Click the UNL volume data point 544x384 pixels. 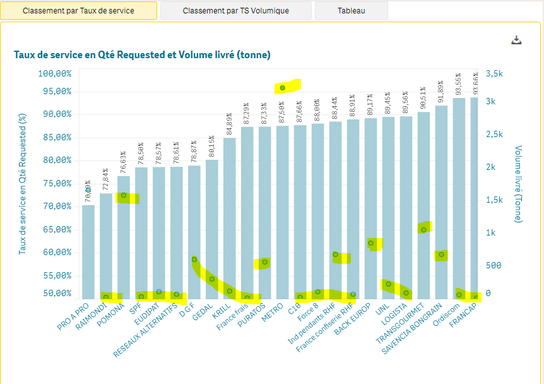click(x=388, y=284)
